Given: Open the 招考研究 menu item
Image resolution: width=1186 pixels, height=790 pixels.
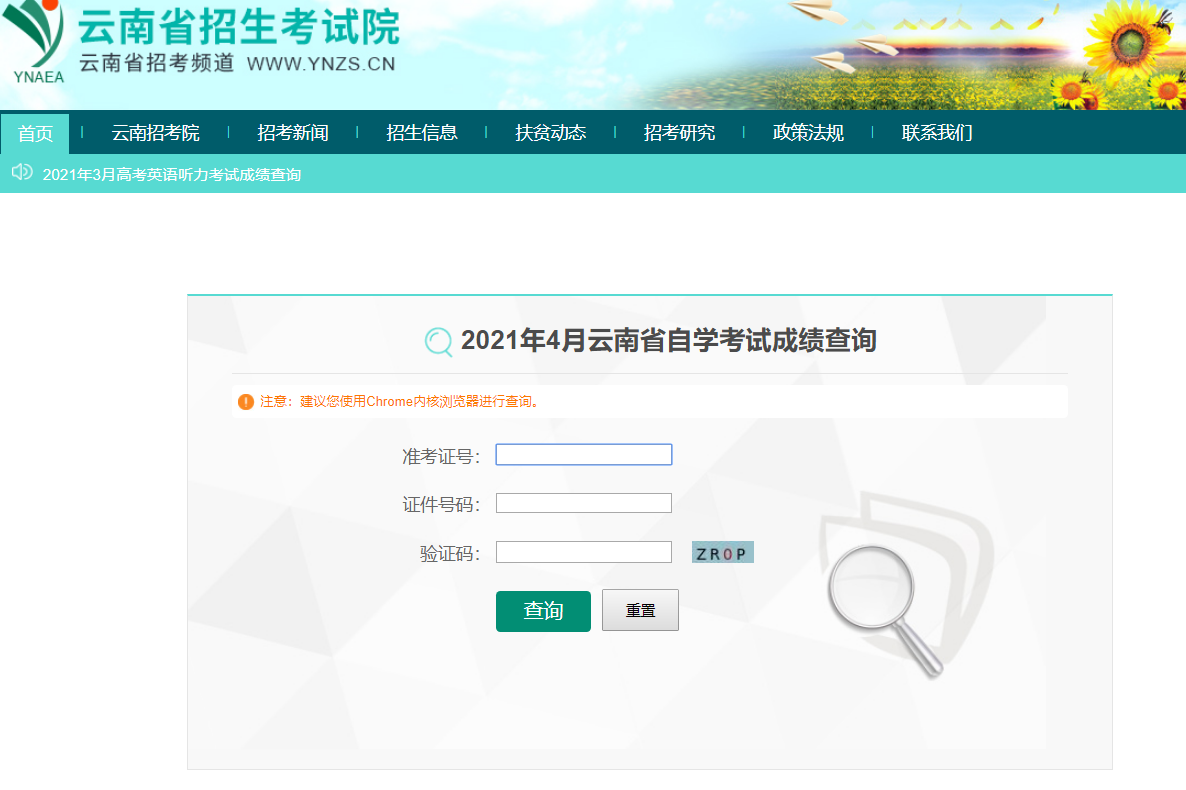Looking at the screenshot, I should point(679,133).
